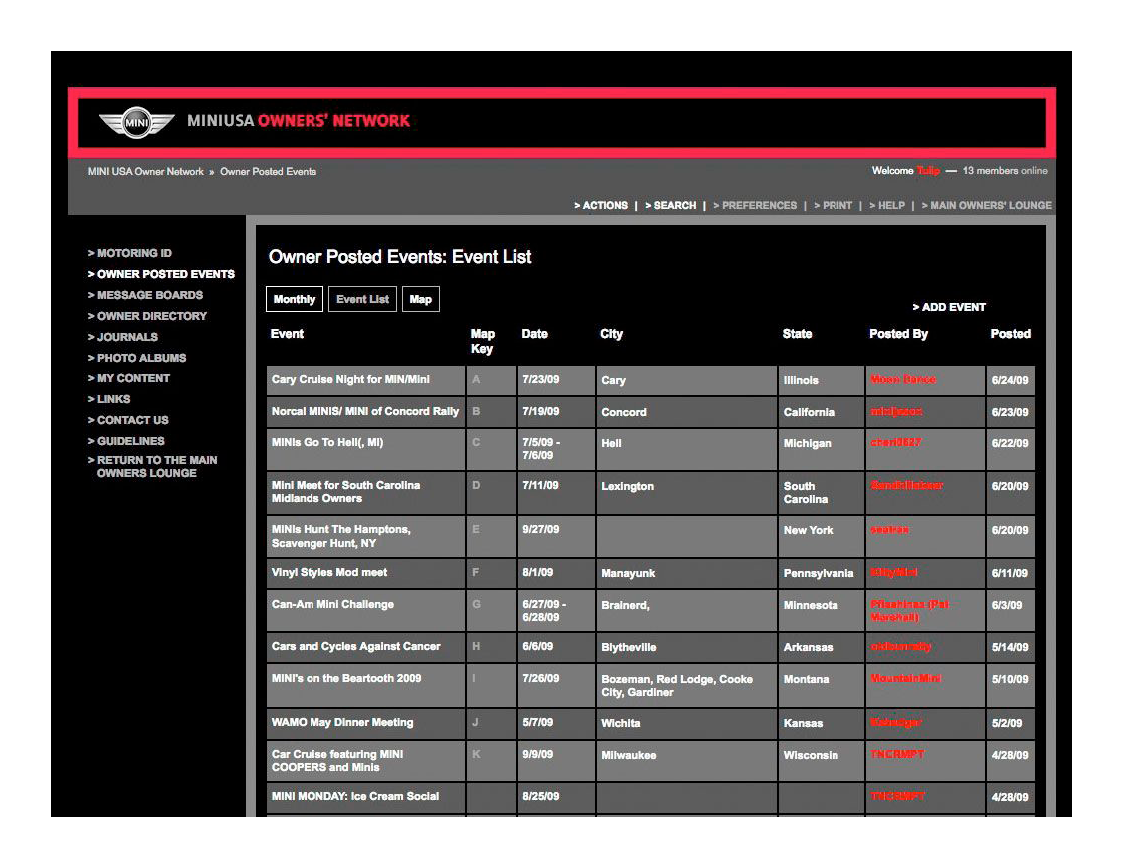
Task: Click the State column header
Action: (797, 334)
